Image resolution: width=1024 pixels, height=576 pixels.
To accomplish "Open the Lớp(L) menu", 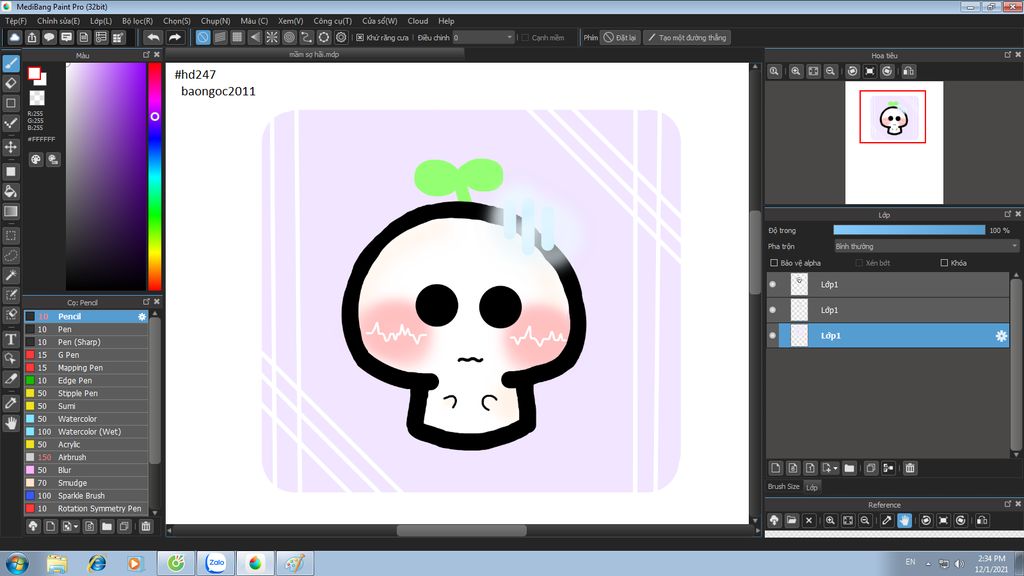I will click(x=101, y=21).
